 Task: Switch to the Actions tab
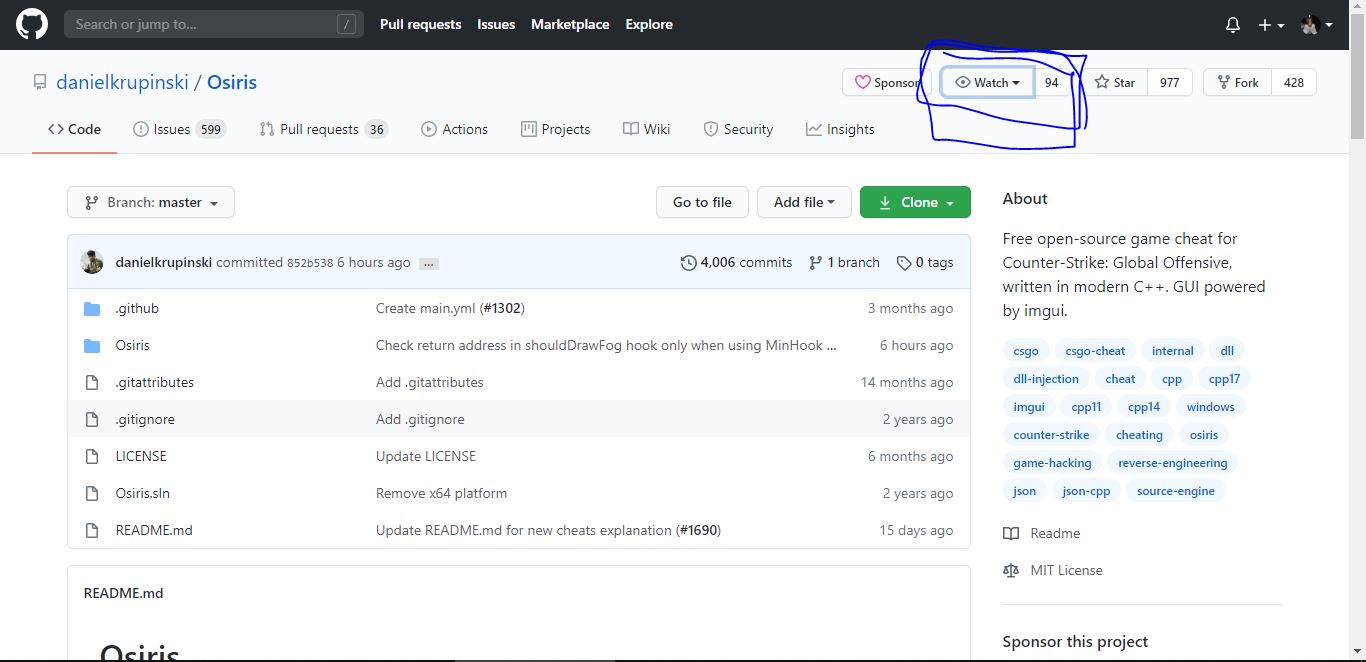point(455,129)
